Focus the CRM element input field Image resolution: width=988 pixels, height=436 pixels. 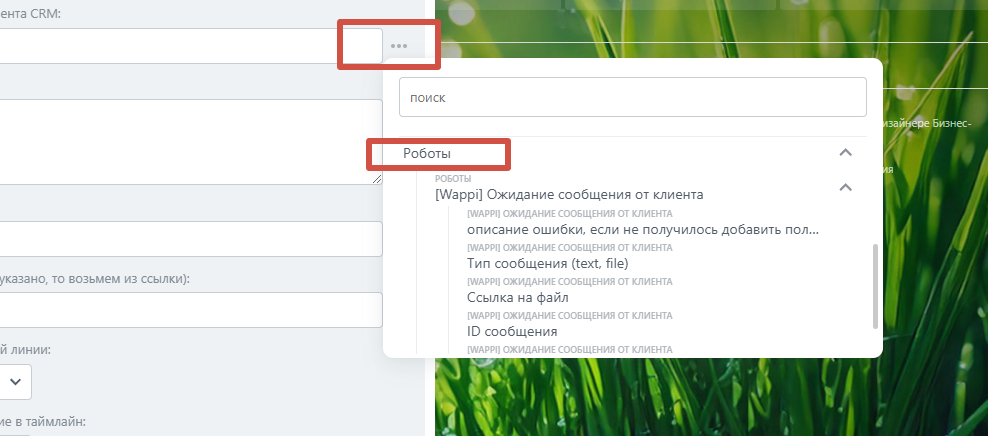pos(191,46)
